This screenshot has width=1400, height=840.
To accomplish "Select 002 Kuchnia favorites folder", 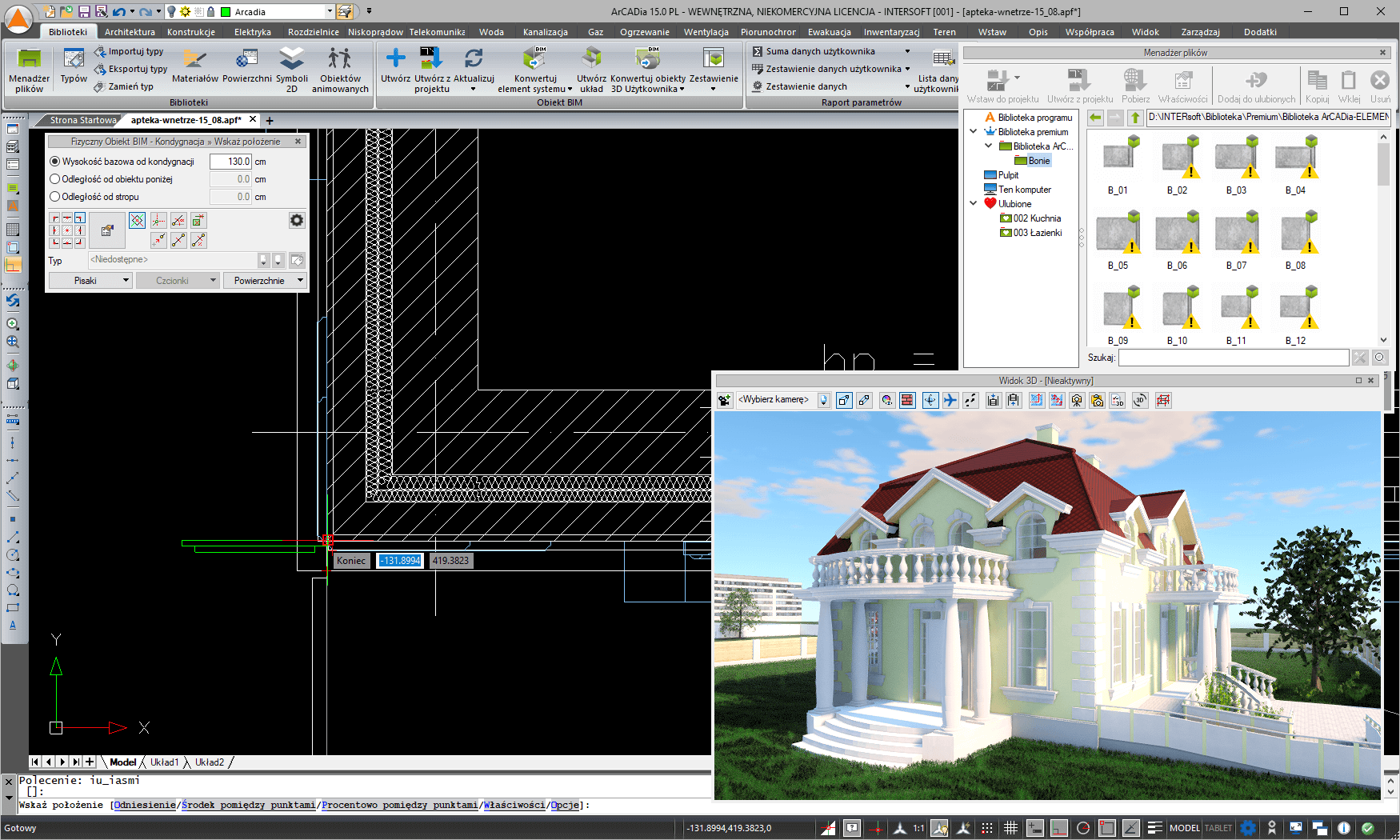I will coord(1030,218).
